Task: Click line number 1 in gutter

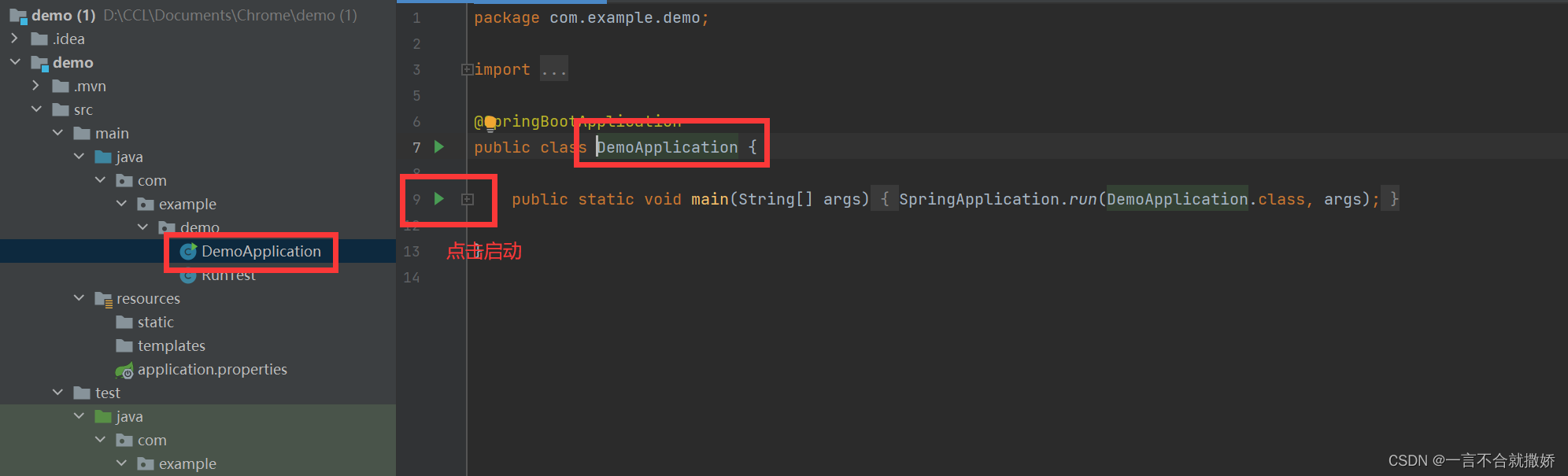Action: point(416,17)
